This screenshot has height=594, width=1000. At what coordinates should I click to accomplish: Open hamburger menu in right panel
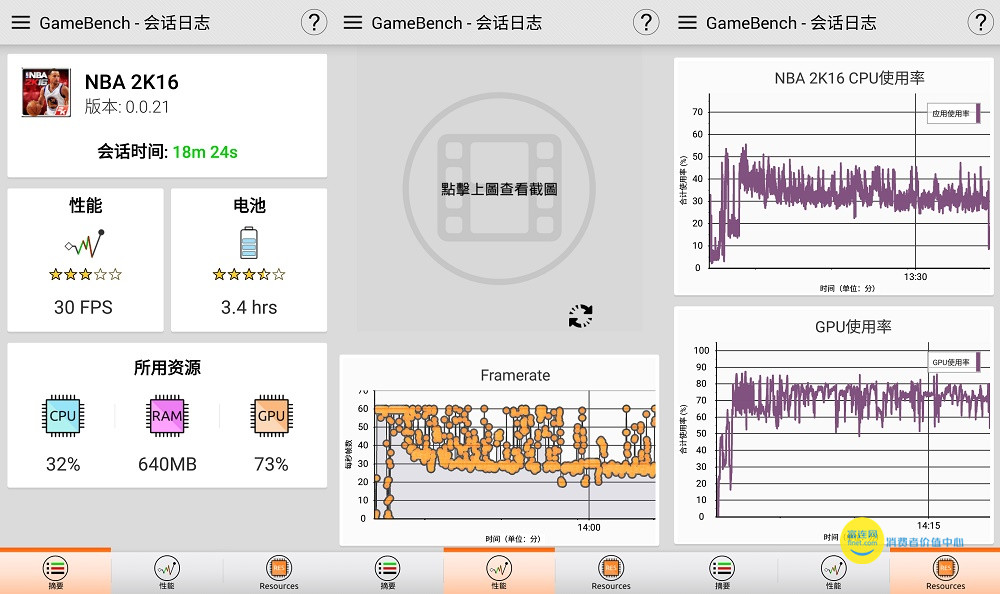click(x=687, y=23)
